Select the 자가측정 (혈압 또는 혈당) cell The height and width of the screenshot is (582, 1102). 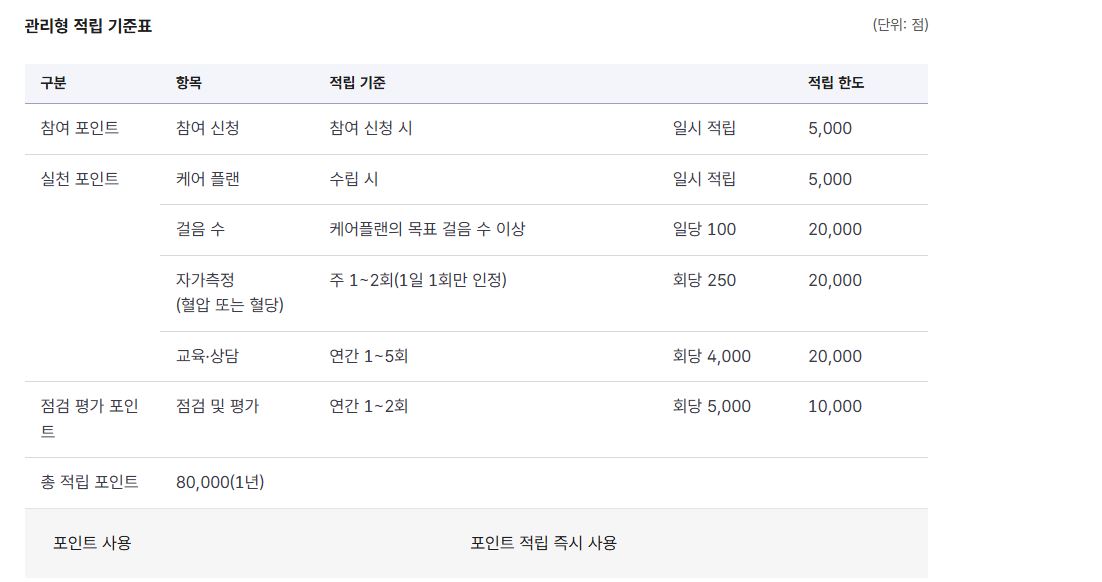[230, 292]
